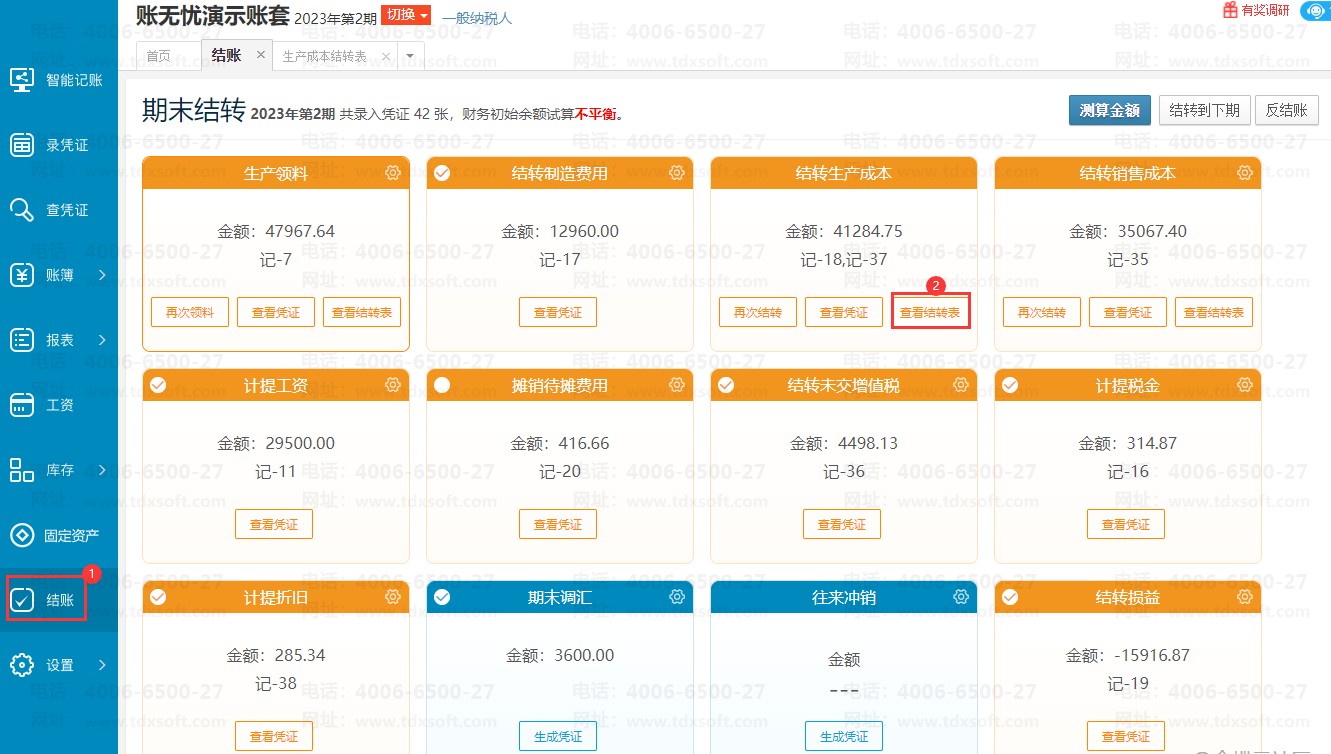Open the 智能记账 sidebar icon
Viewport: 1331px width, 754px height.
tap(22, 80)
